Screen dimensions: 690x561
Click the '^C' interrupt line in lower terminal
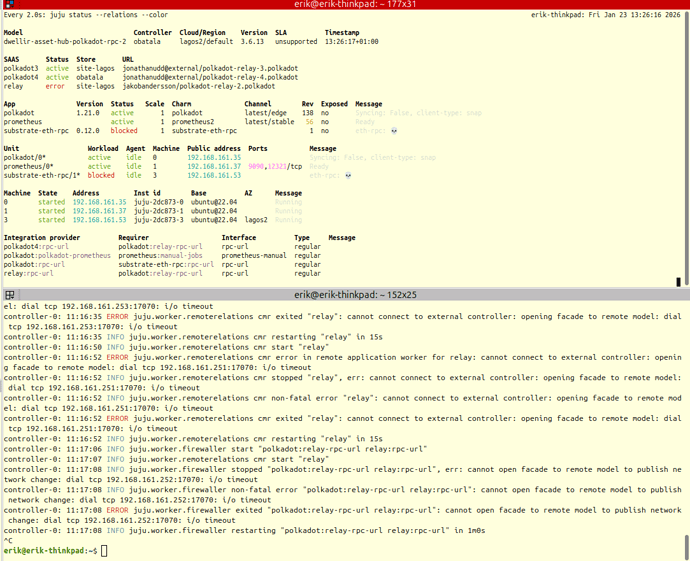(8, 540)
